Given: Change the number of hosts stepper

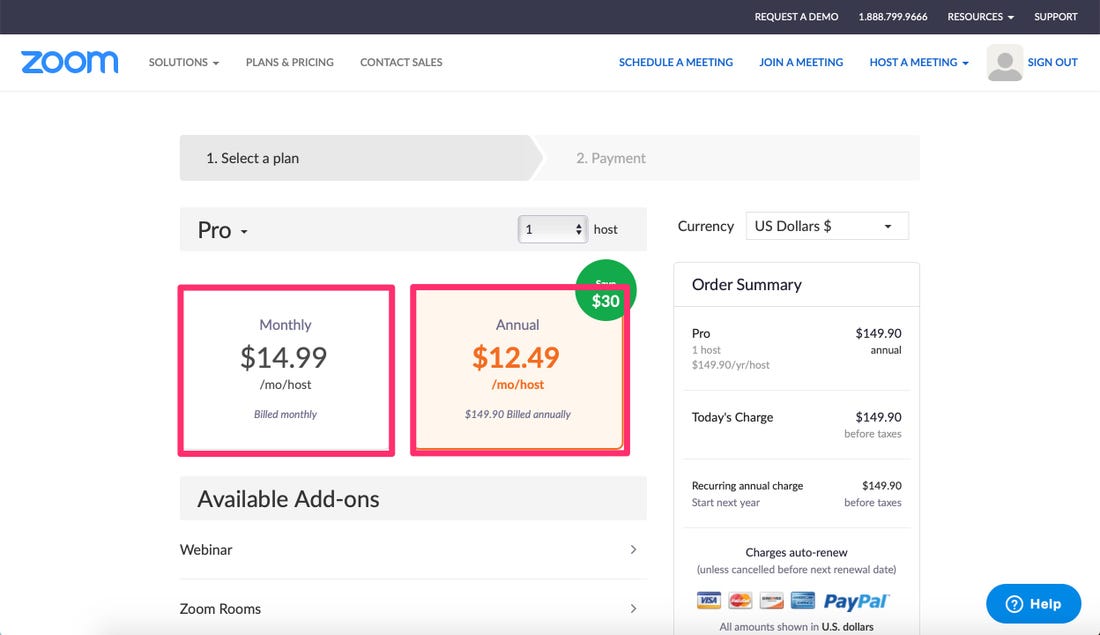Looking at the screenshot, I should 553,229.
